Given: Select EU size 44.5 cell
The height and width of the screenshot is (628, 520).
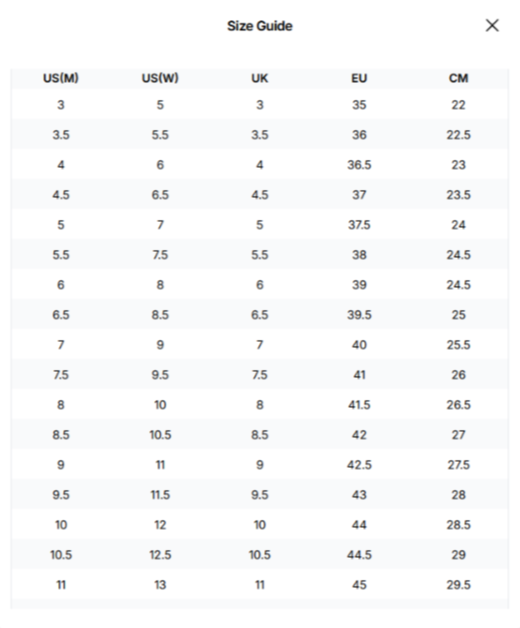Looking at the screenshot, I should 359,555.
